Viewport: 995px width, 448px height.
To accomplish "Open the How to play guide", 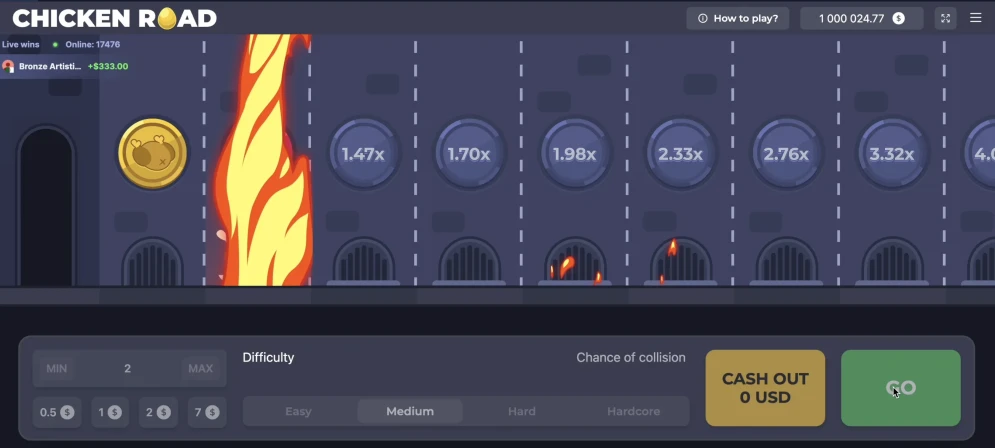I will 738,18.
